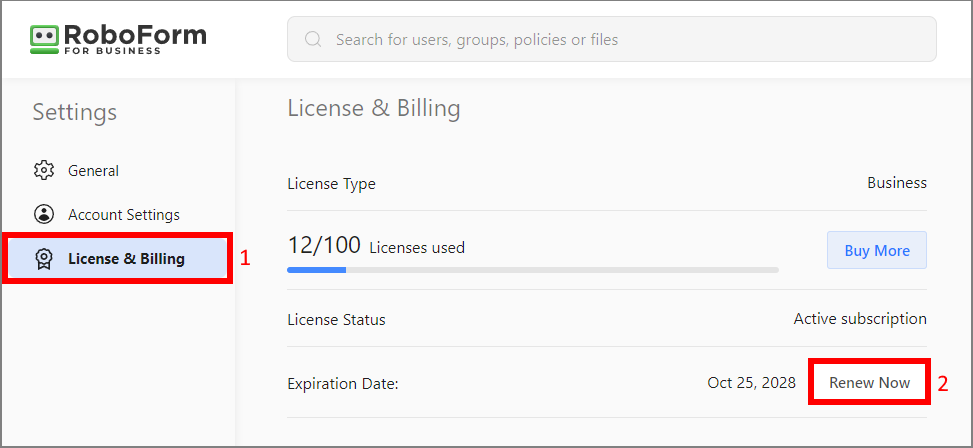Click the Business license type value
This screenshot has height=448, width=973.
click(x=896, y=183)
